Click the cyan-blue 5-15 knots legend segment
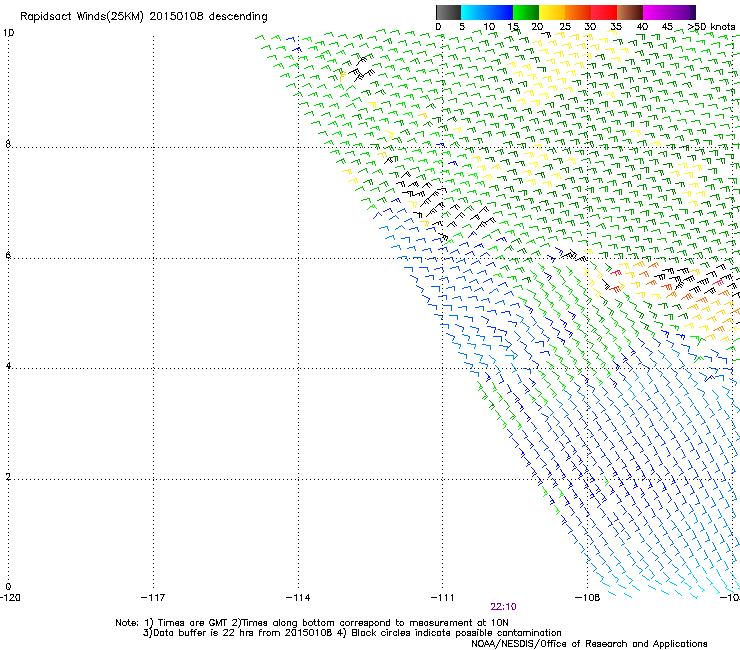The width and height of the screenshot is (740, 650). [487, 12]
